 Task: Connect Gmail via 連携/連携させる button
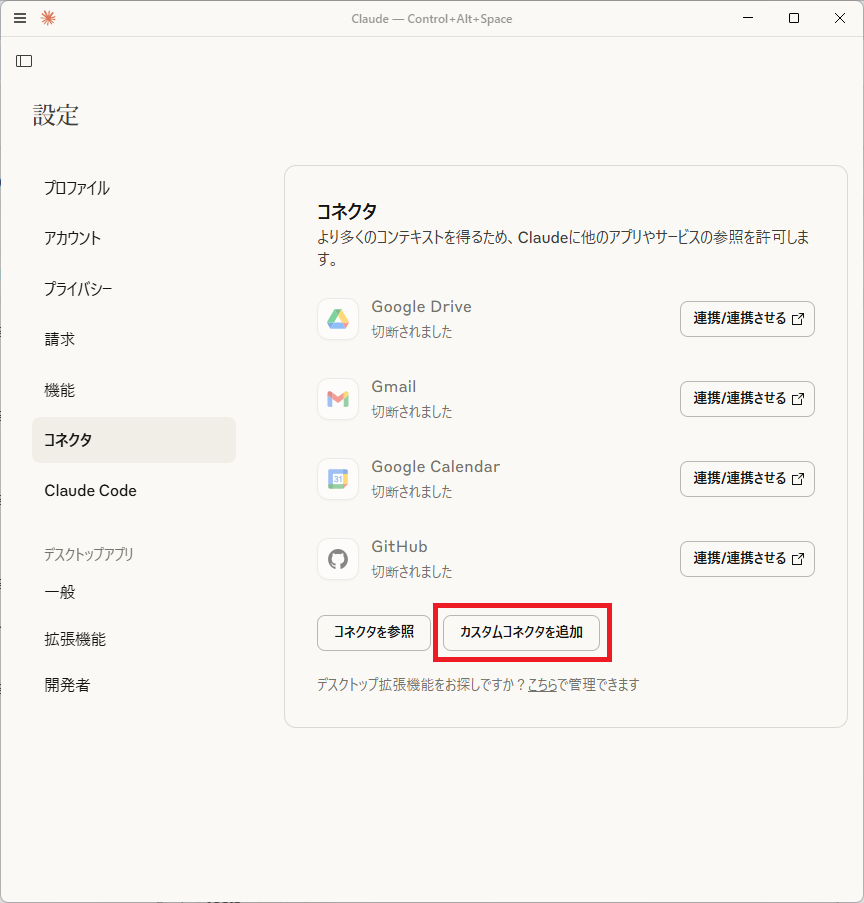point(747,399)
